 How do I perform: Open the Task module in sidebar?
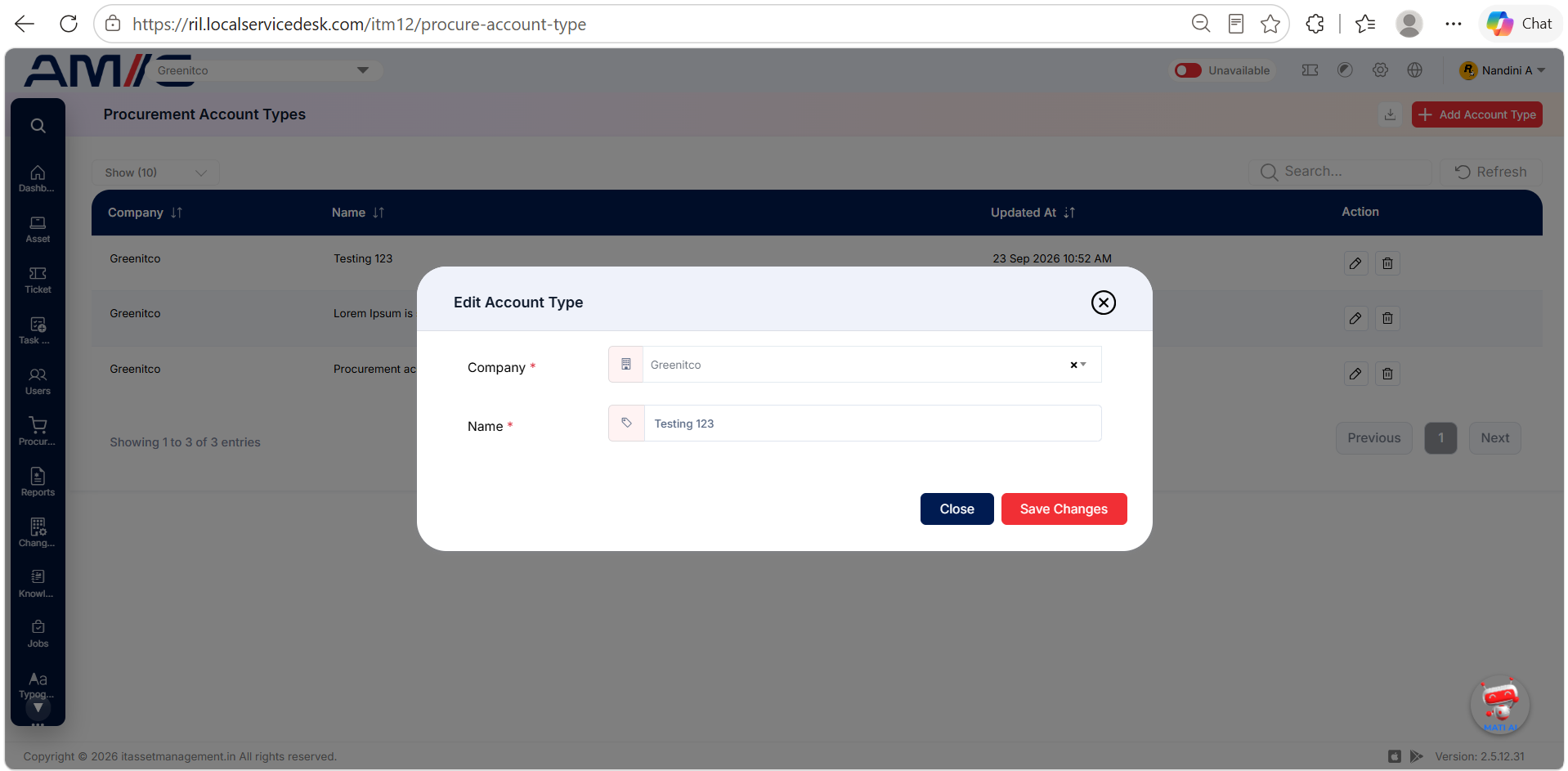[x=38, y=330]
